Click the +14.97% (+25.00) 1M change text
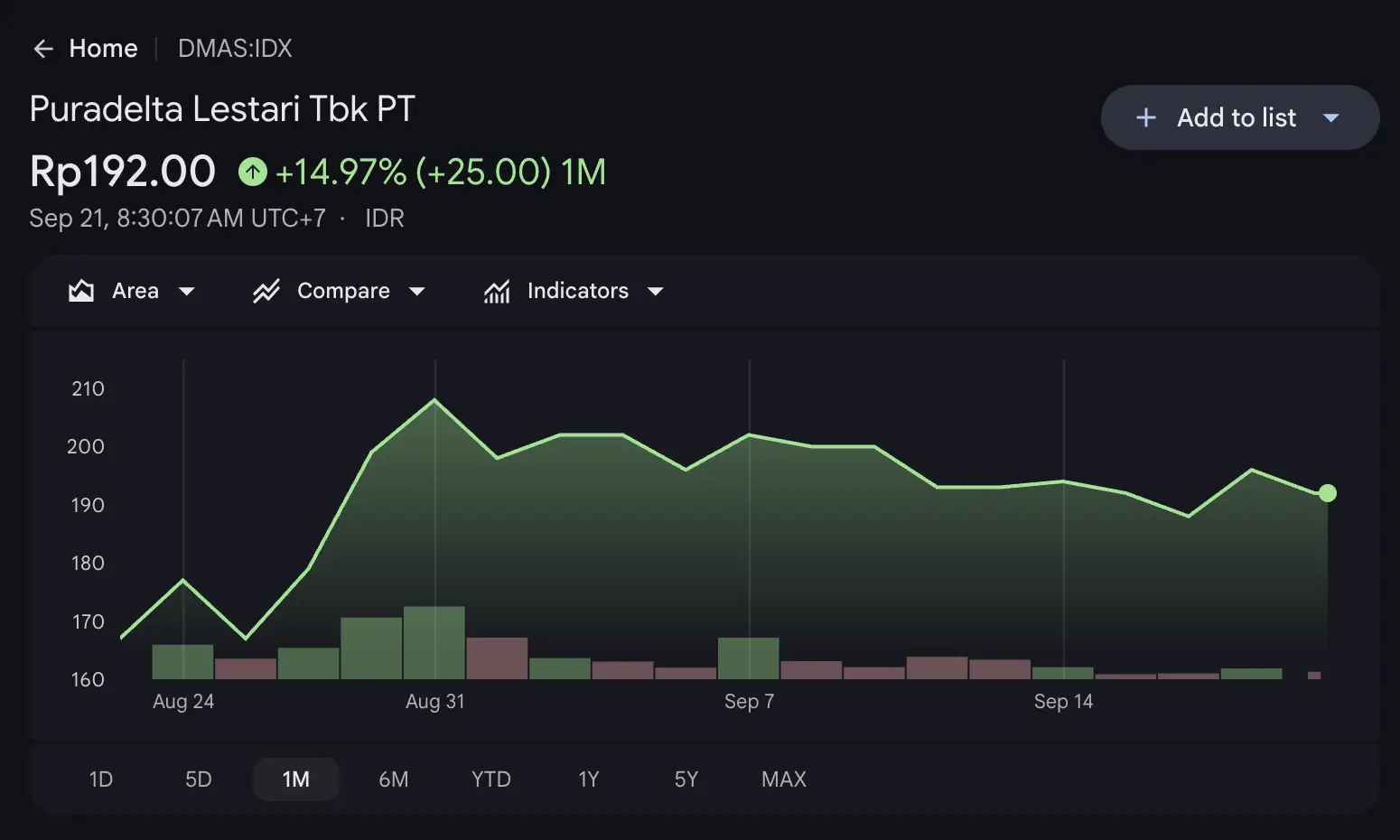1400x840 pixels. (x=441, y=172)
